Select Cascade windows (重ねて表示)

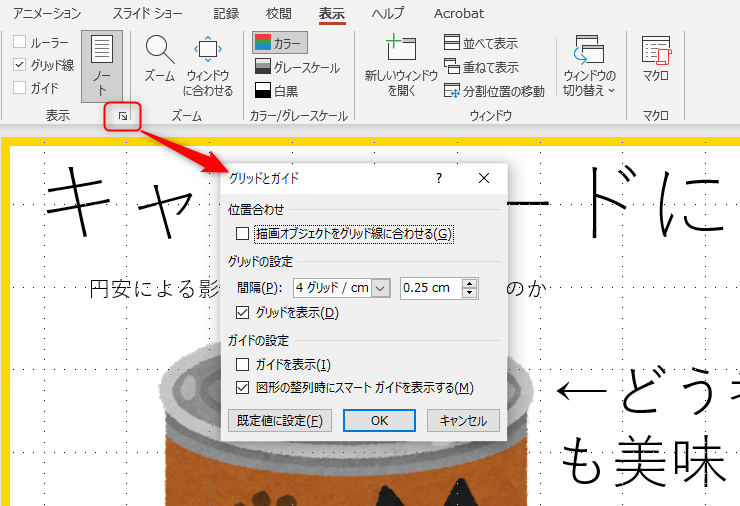coord(453,67)
